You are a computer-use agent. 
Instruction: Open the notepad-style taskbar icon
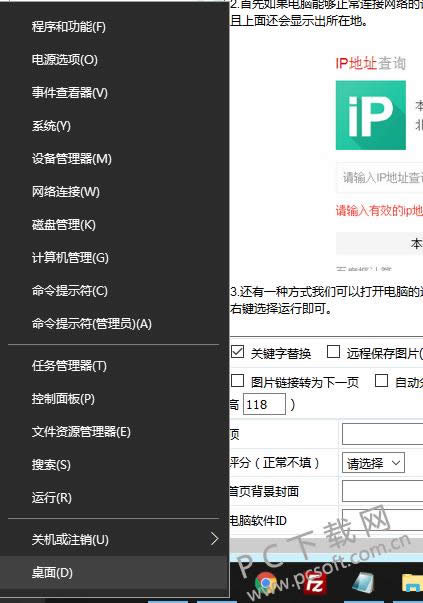pyautogui.click(x=364, y=581)
